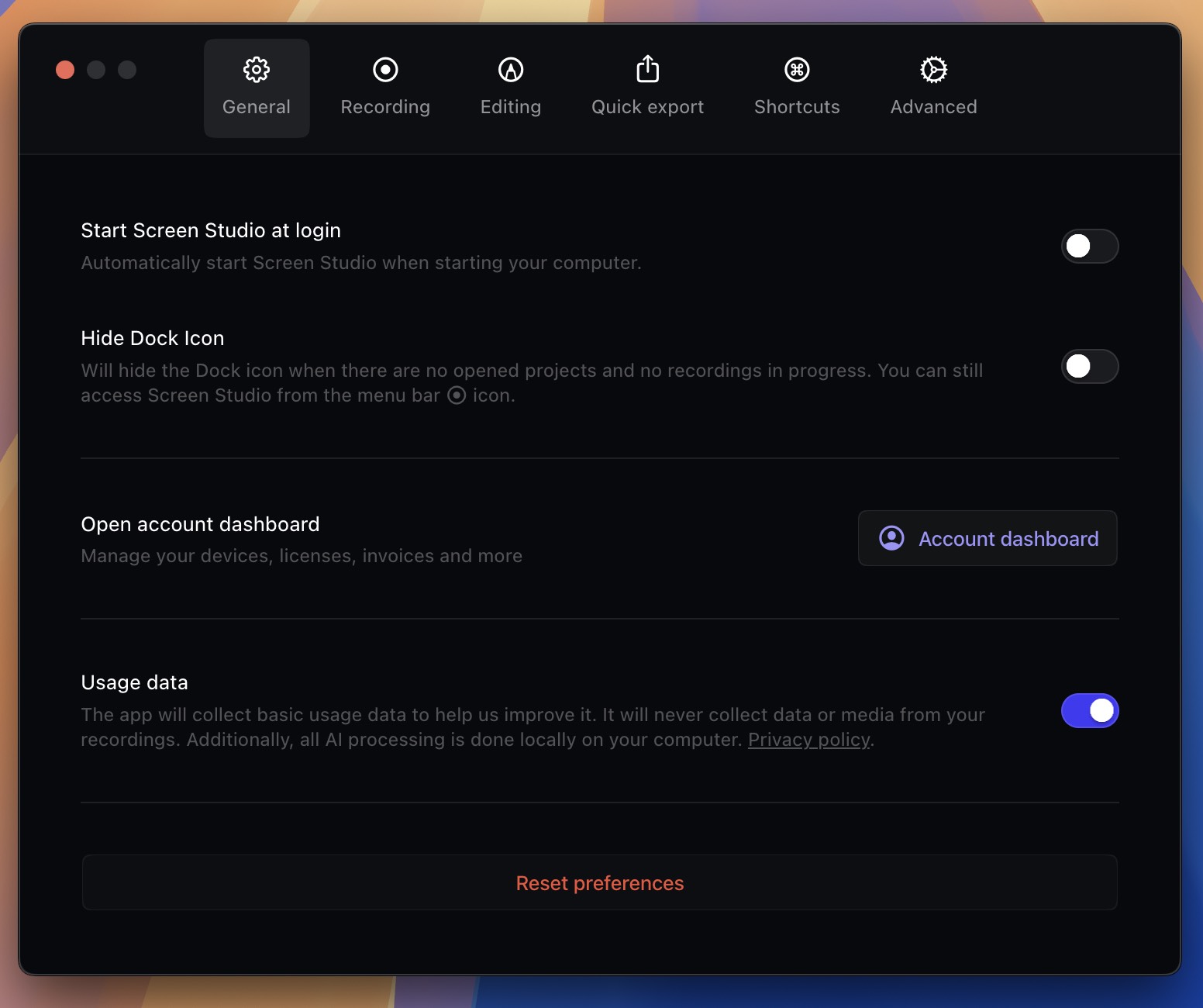Turn on Hide Dock Icon
The height and width of the screenshot is (1008, 1203).
pyautogui.click(x=1090, y=367)
